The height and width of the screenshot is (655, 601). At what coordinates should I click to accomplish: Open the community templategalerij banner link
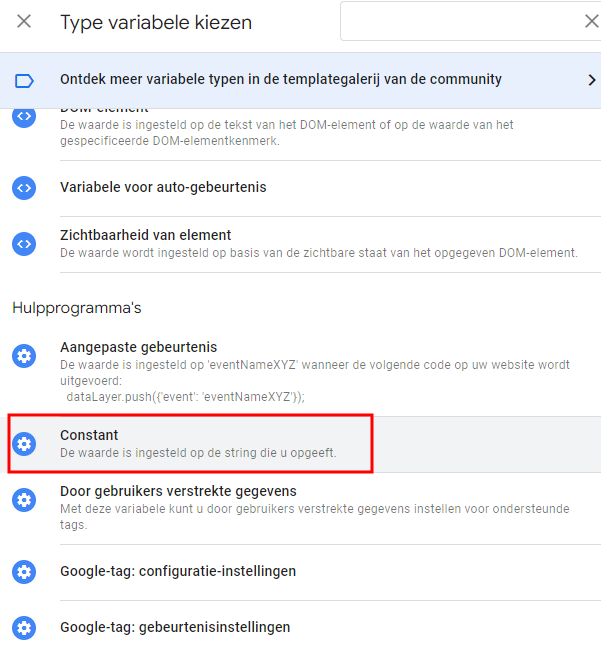click(x=281, y=79)
